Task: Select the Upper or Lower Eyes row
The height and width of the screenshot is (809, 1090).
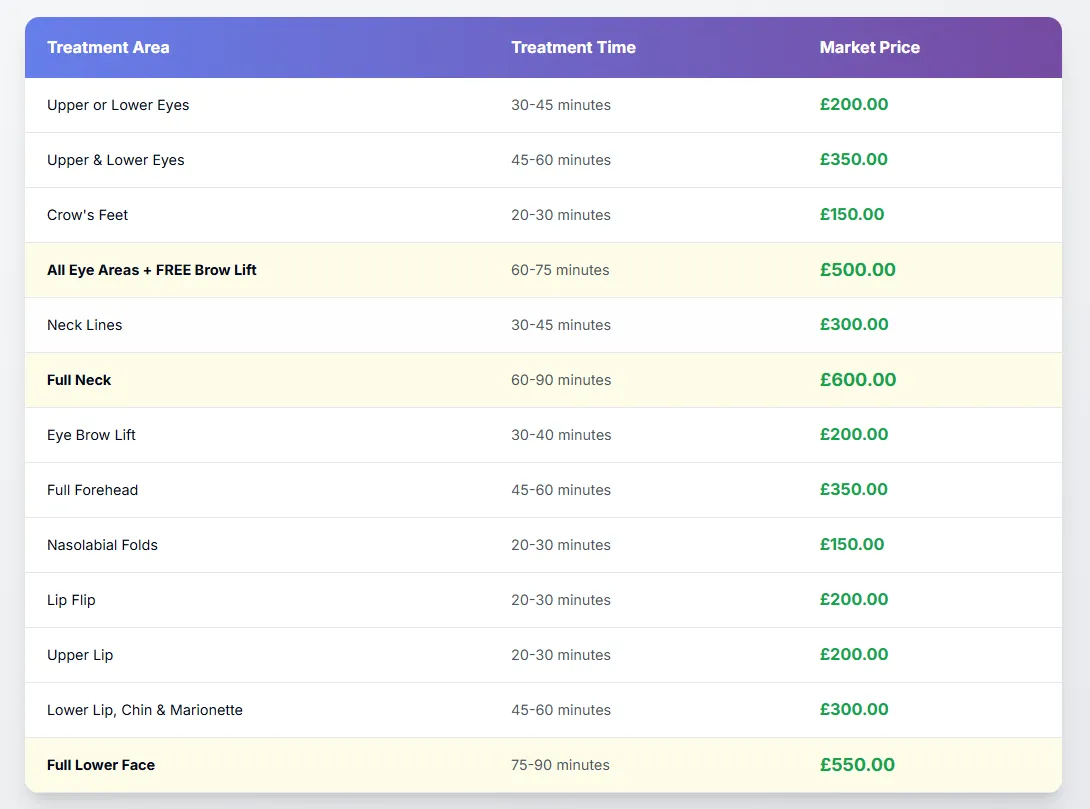Action: tap(118, 105)
